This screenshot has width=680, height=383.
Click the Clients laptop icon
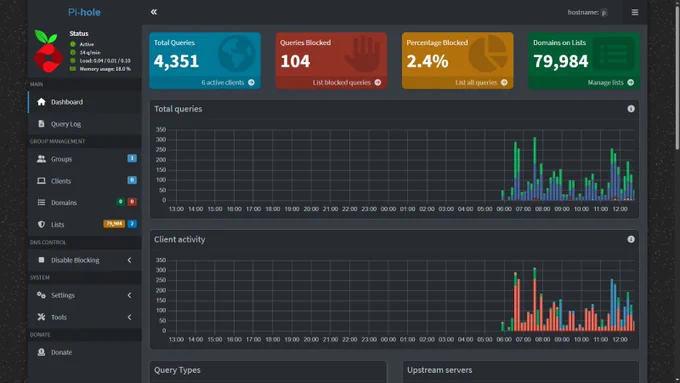click(41, 181)
